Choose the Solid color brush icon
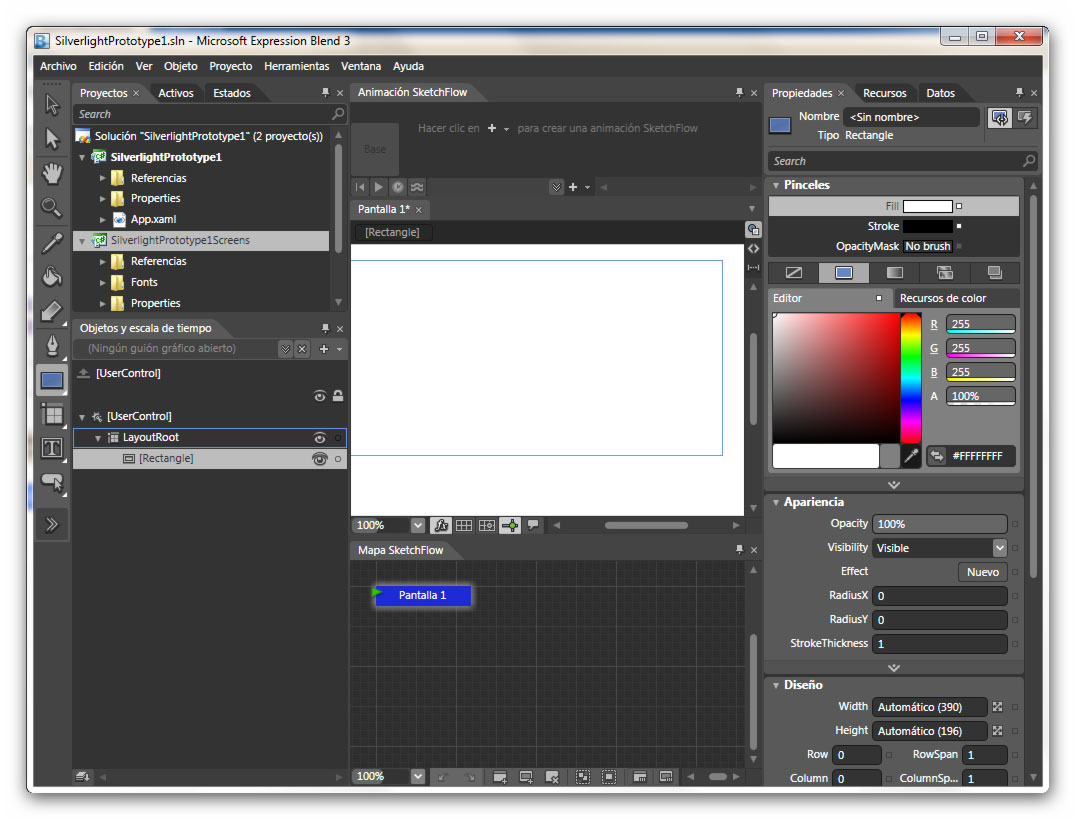 click(x=843, y=272)
